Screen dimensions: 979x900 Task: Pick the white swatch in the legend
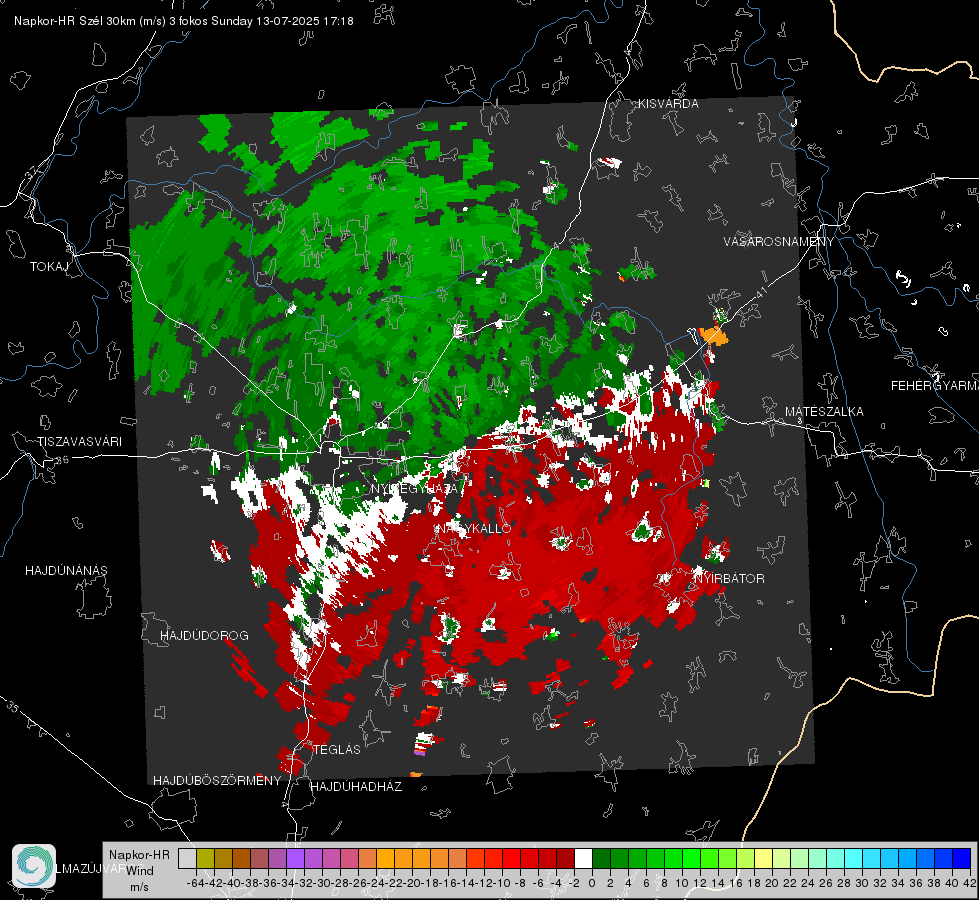pyautogui.click(x=583, y=858)
